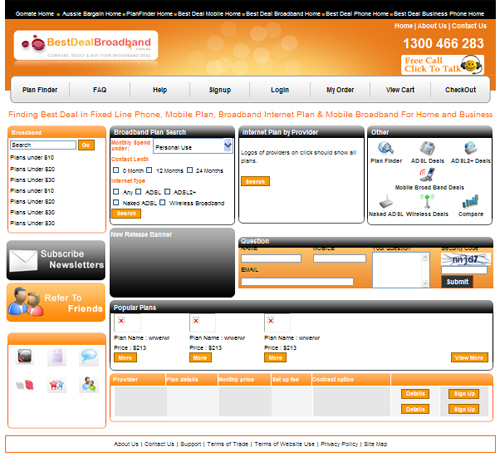
Task: Go to CheckOut in the navigation bar
Action: point(460,90)
